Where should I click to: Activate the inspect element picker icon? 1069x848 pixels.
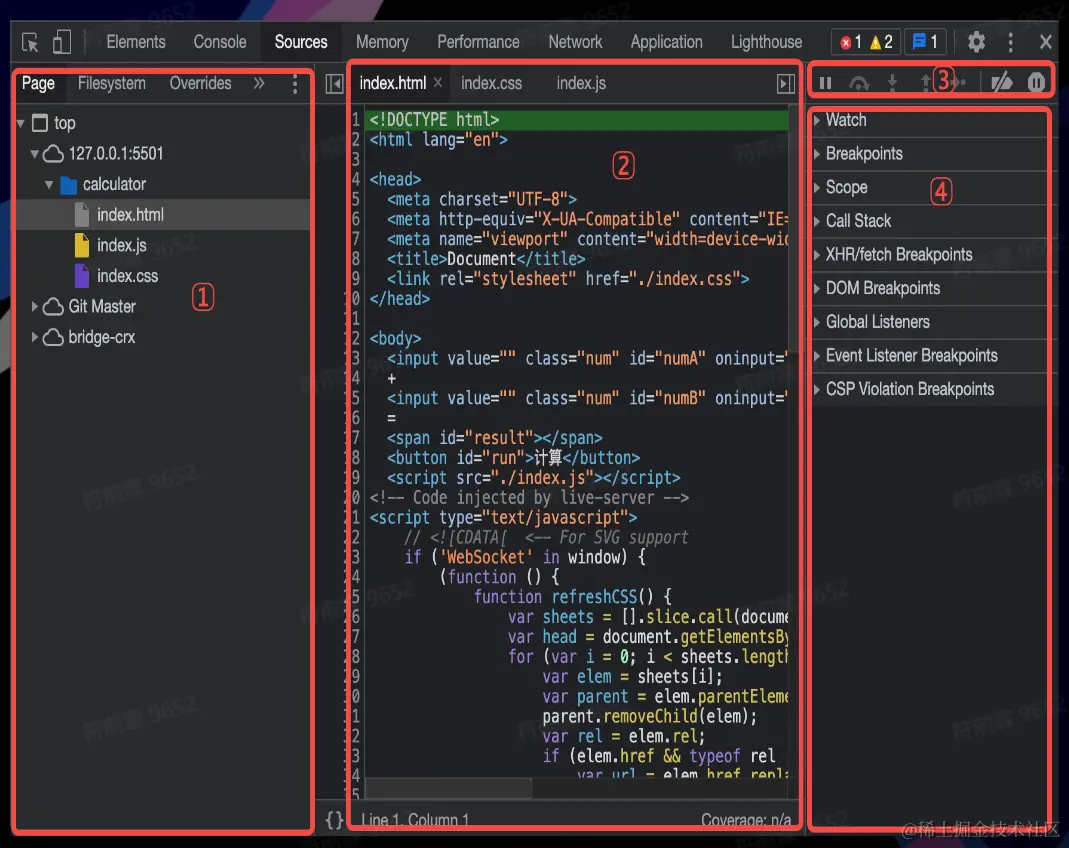[30, 42]
